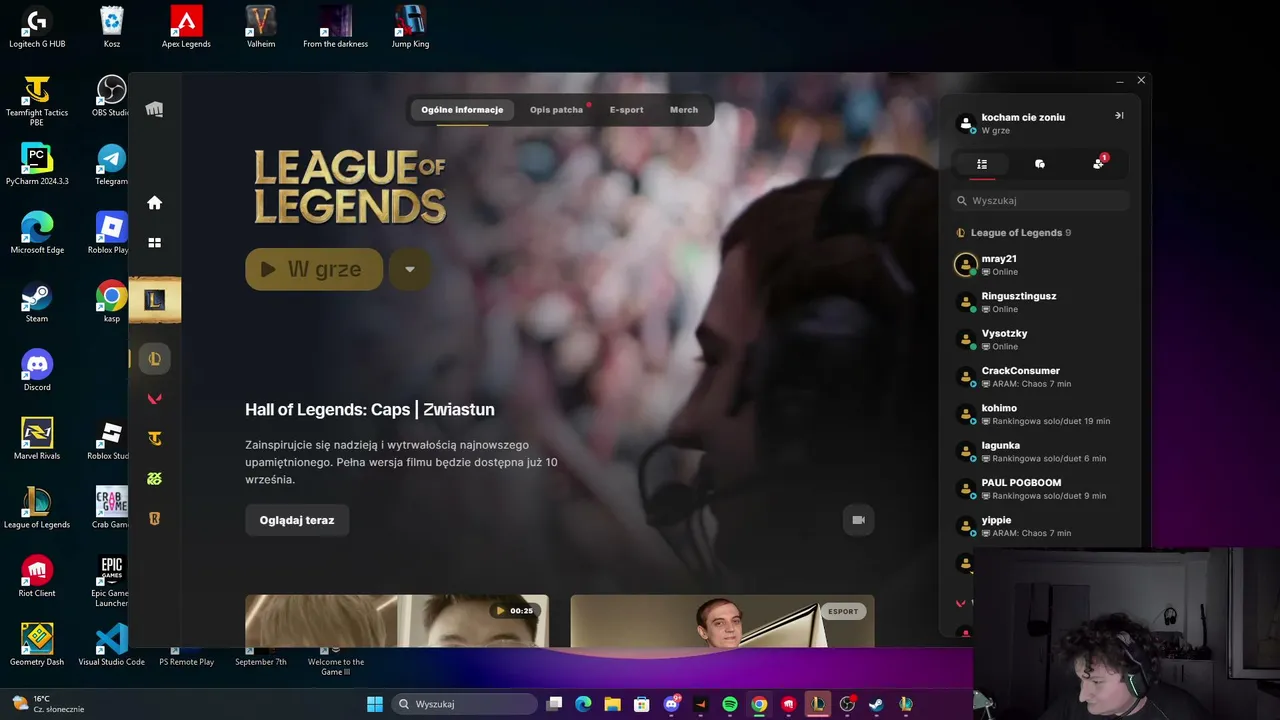Viewport: 1280px width, 720px height.
Task: Select the From the darkness desktop icon
Action: tap(336, 27)
